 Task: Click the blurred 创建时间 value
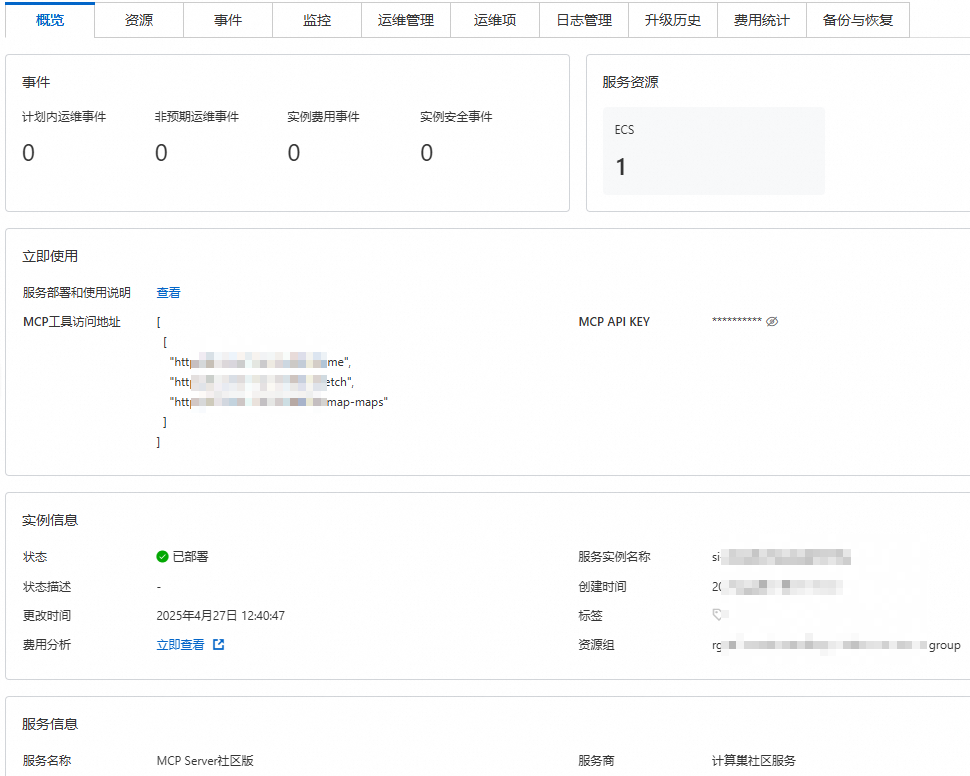777,587
